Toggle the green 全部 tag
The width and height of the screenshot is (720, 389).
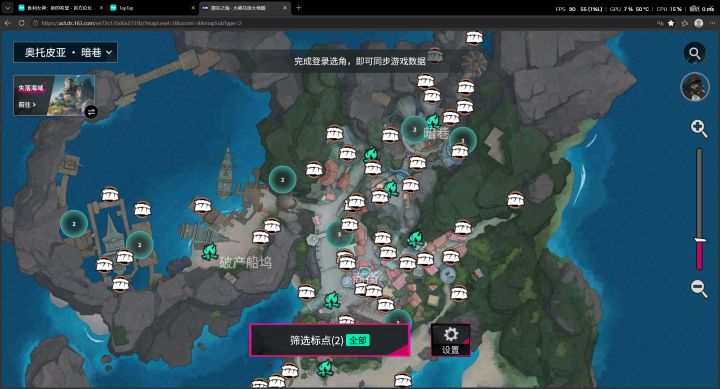pyautogui.click(x=358, y=340)
